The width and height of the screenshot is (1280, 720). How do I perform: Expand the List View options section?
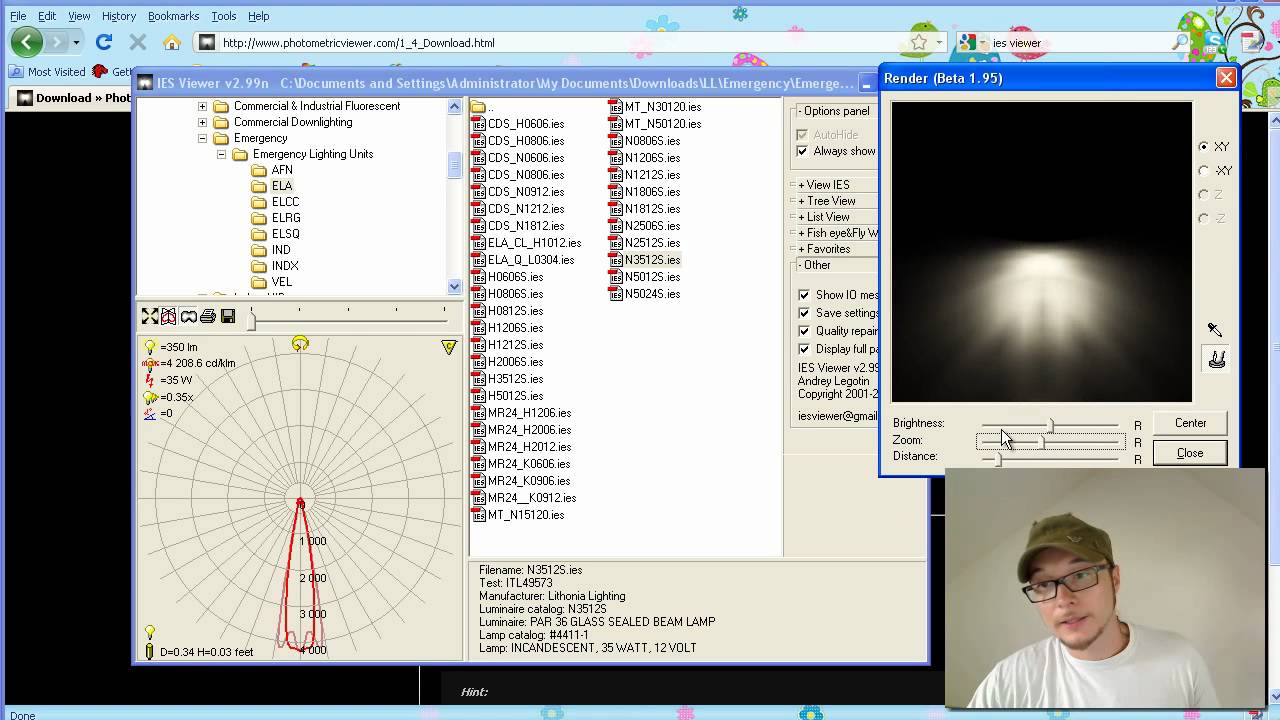click(823, 217)
